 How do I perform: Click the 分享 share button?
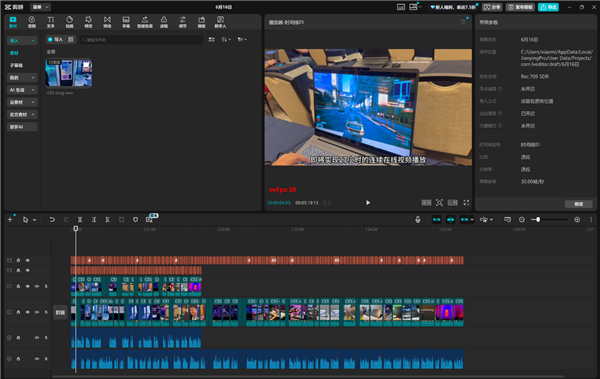pyautogui.click(x=492, y=7)
